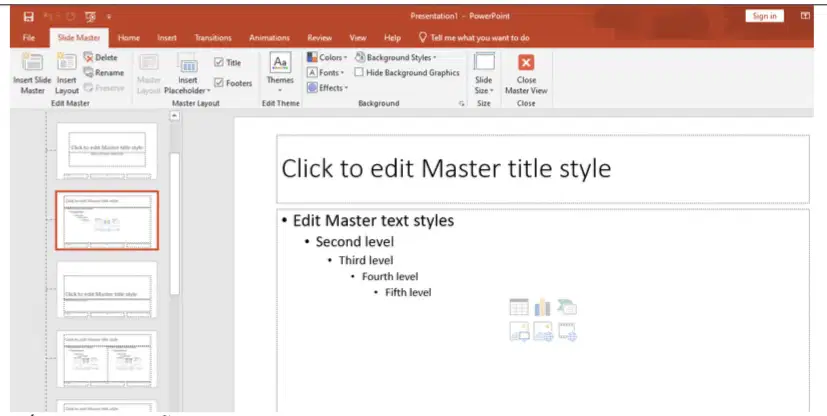The height and width of the screenshot is (416, 827).
Task: Open the Themes gallery
Action: pos(280,73)
